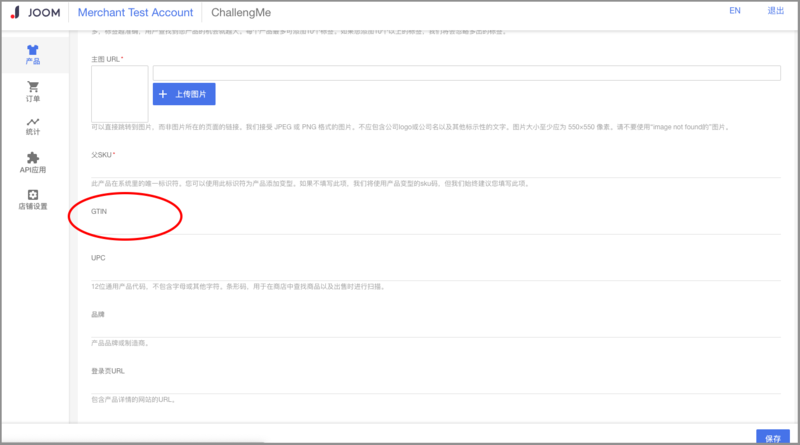Click the UPC field label

coord(98,258)
